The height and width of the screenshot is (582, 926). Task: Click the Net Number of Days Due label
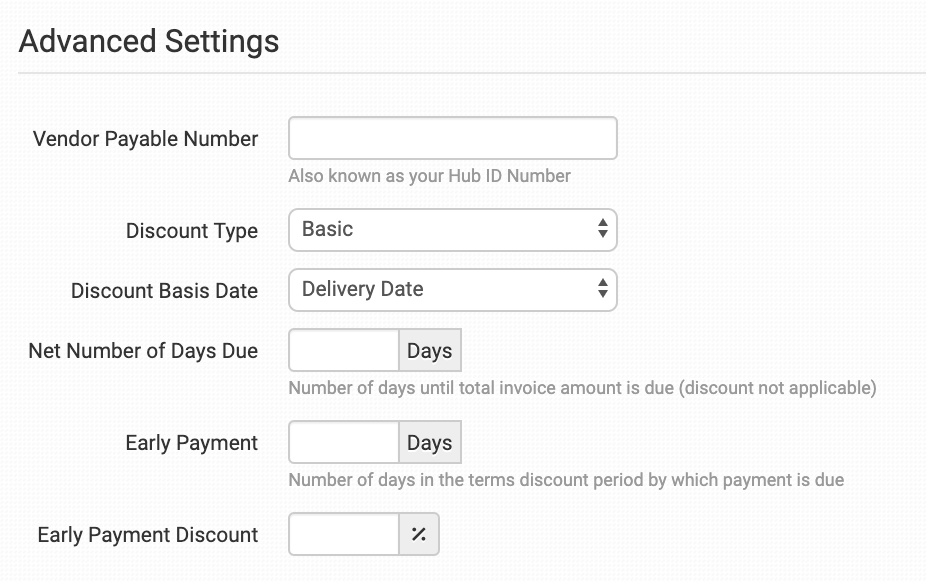[143, 351]
